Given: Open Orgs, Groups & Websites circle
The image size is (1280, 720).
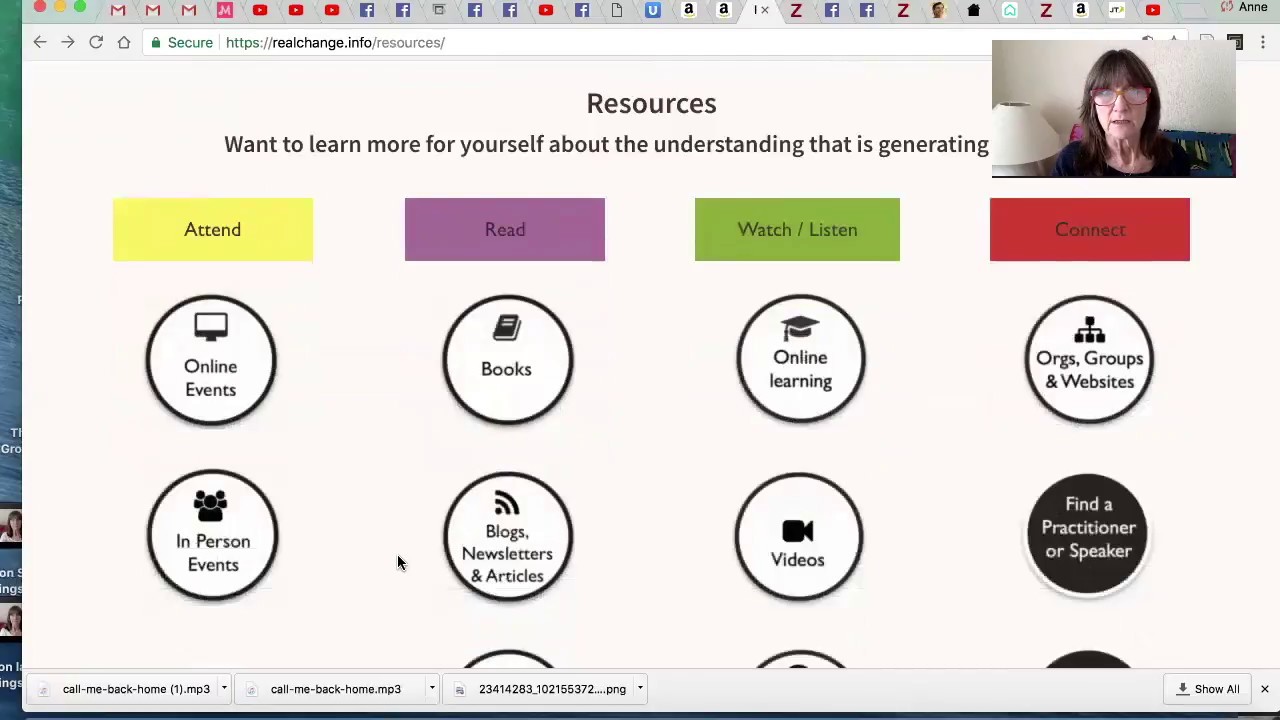Looking at the screenshot, I should click(x=1089, y=359).
